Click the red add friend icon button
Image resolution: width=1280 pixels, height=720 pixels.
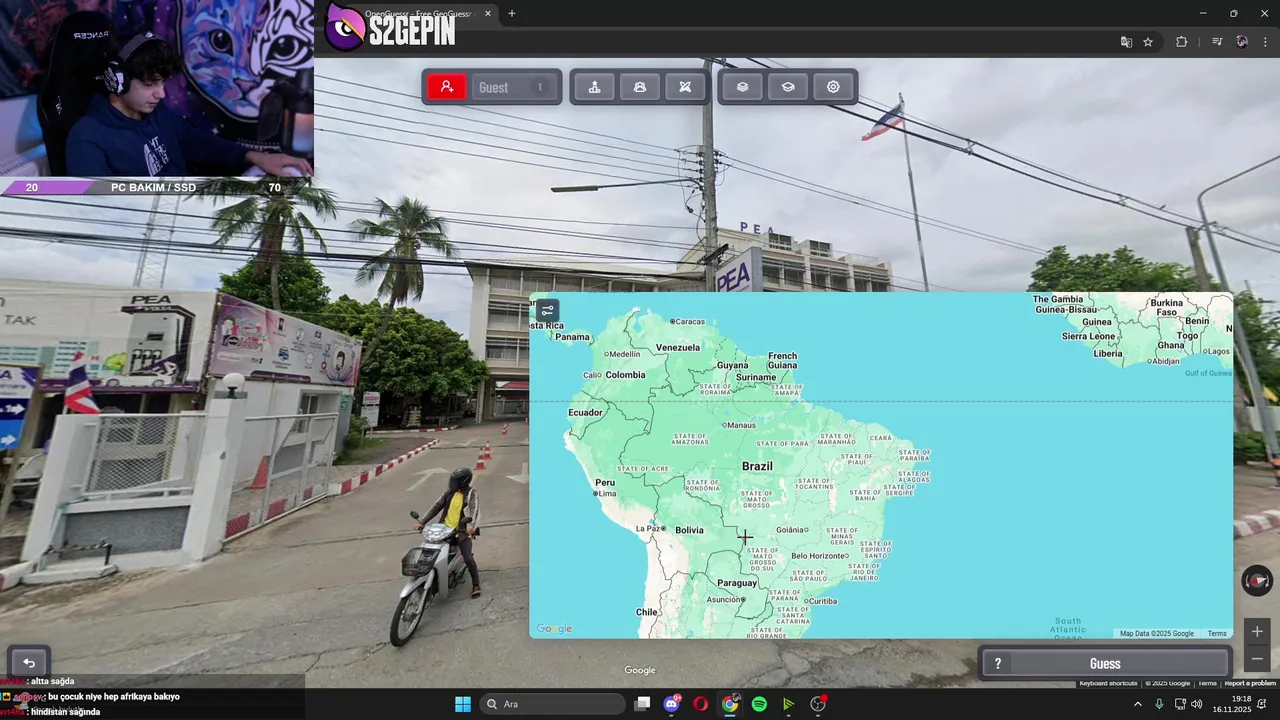pos(447,87)
